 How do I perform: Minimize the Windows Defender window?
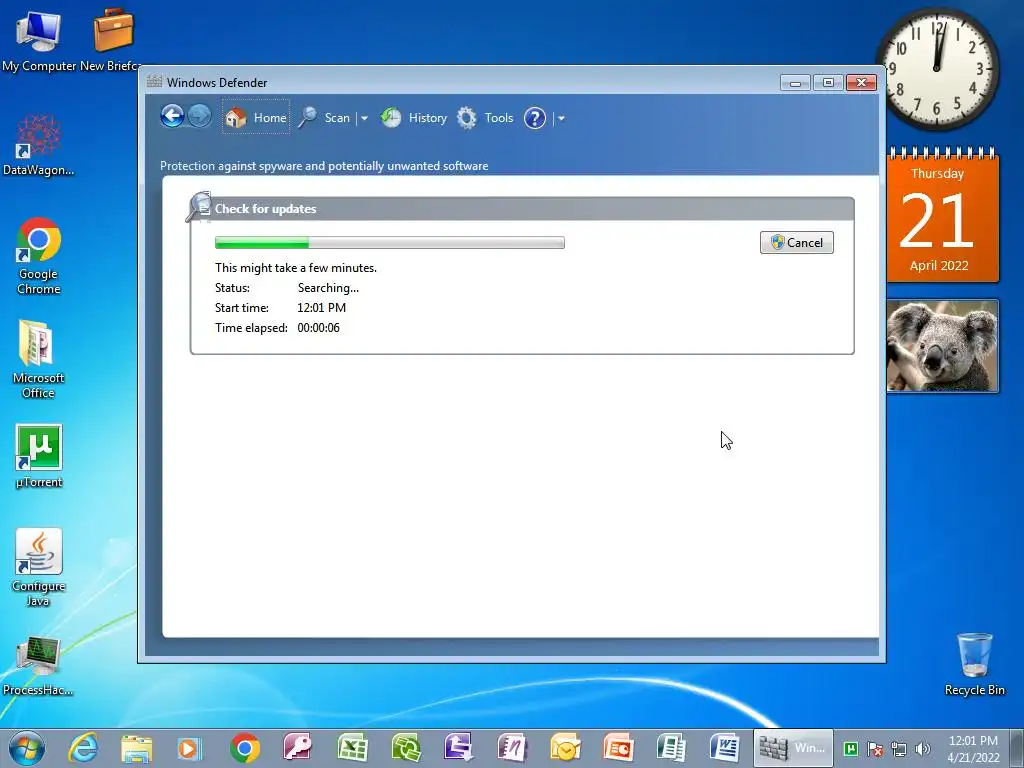point(795,83)
